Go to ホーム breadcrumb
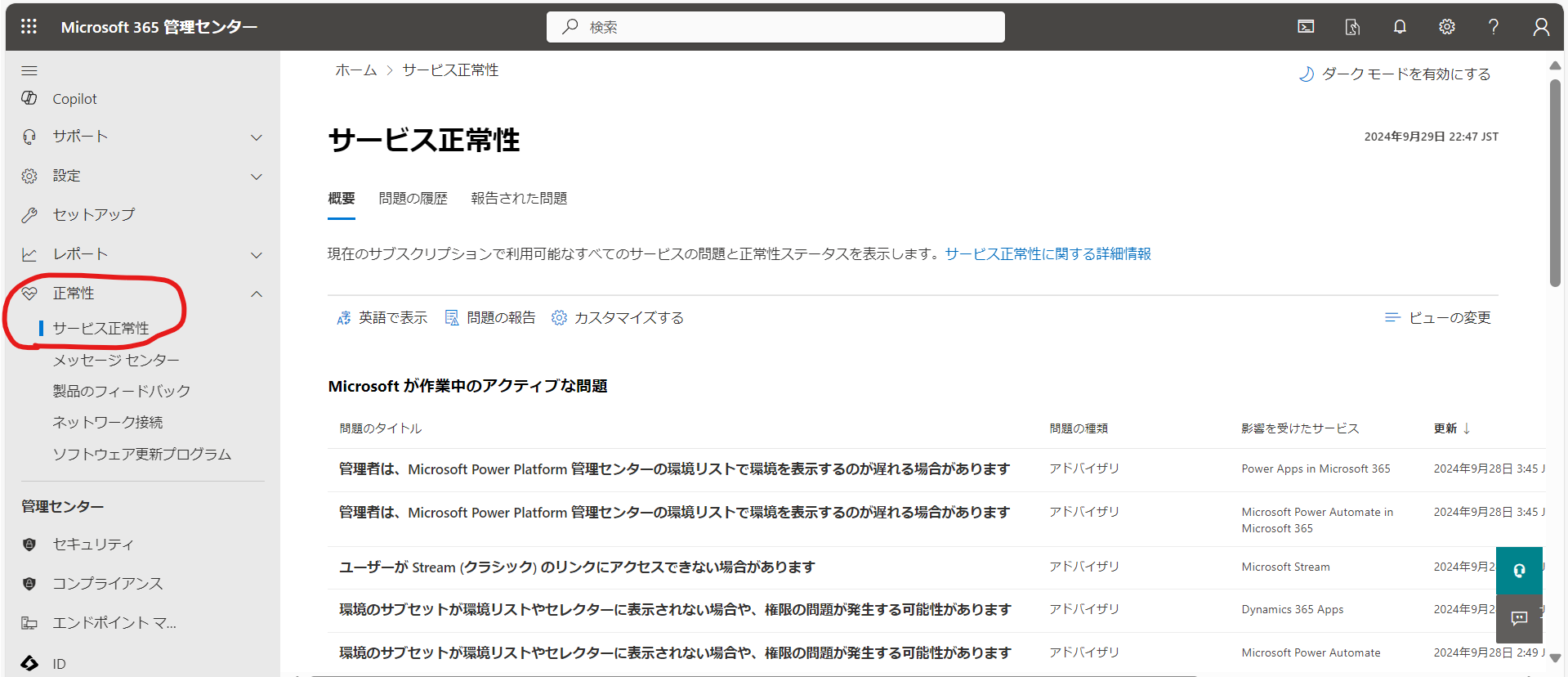Image resolution: width=1568 pixels, height=677 pixels. tap(356, 70)
